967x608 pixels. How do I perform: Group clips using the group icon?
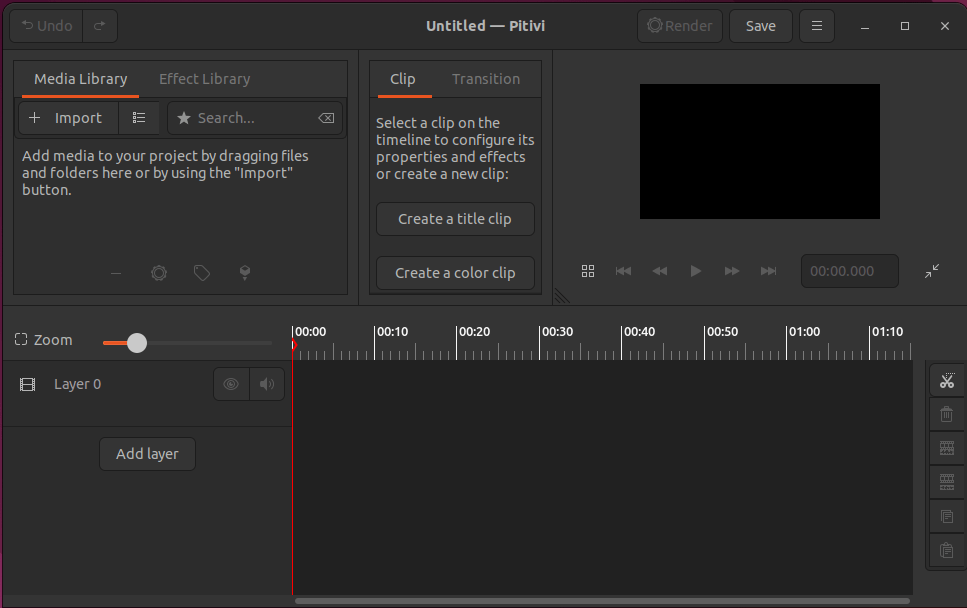(x=947, y=448)
